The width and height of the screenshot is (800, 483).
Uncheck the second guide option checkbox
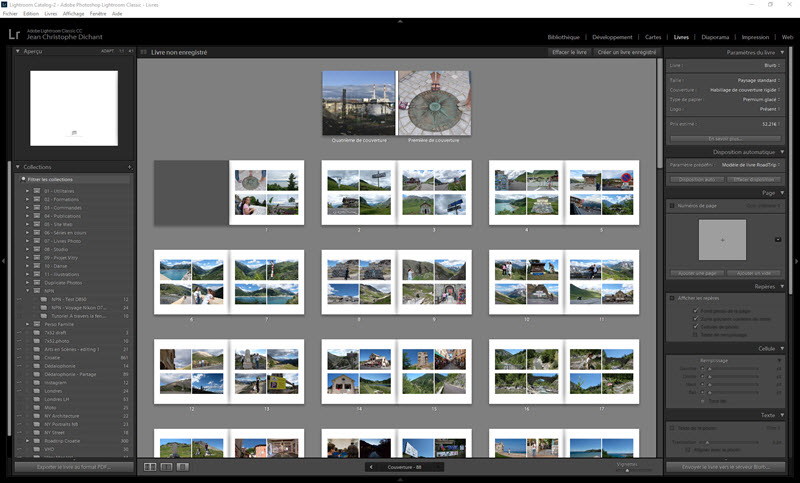tap(695, 319)
